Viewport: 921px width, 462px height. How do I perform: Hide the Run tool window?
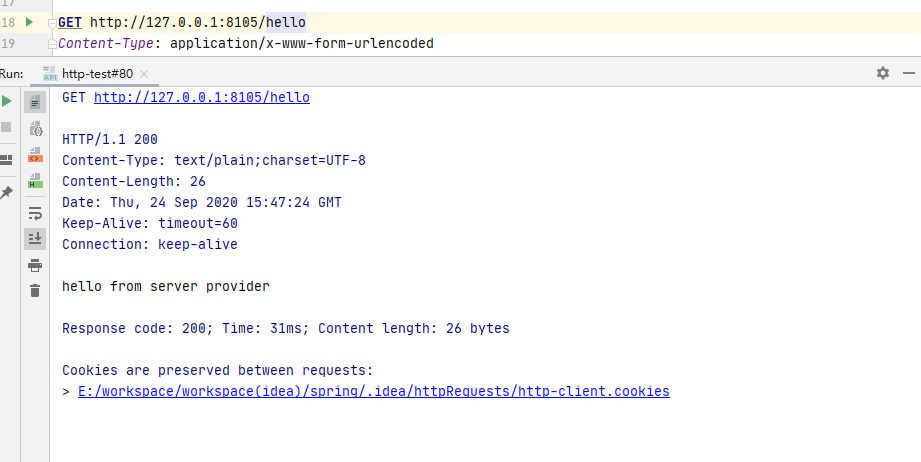click(x=908, y=73)
